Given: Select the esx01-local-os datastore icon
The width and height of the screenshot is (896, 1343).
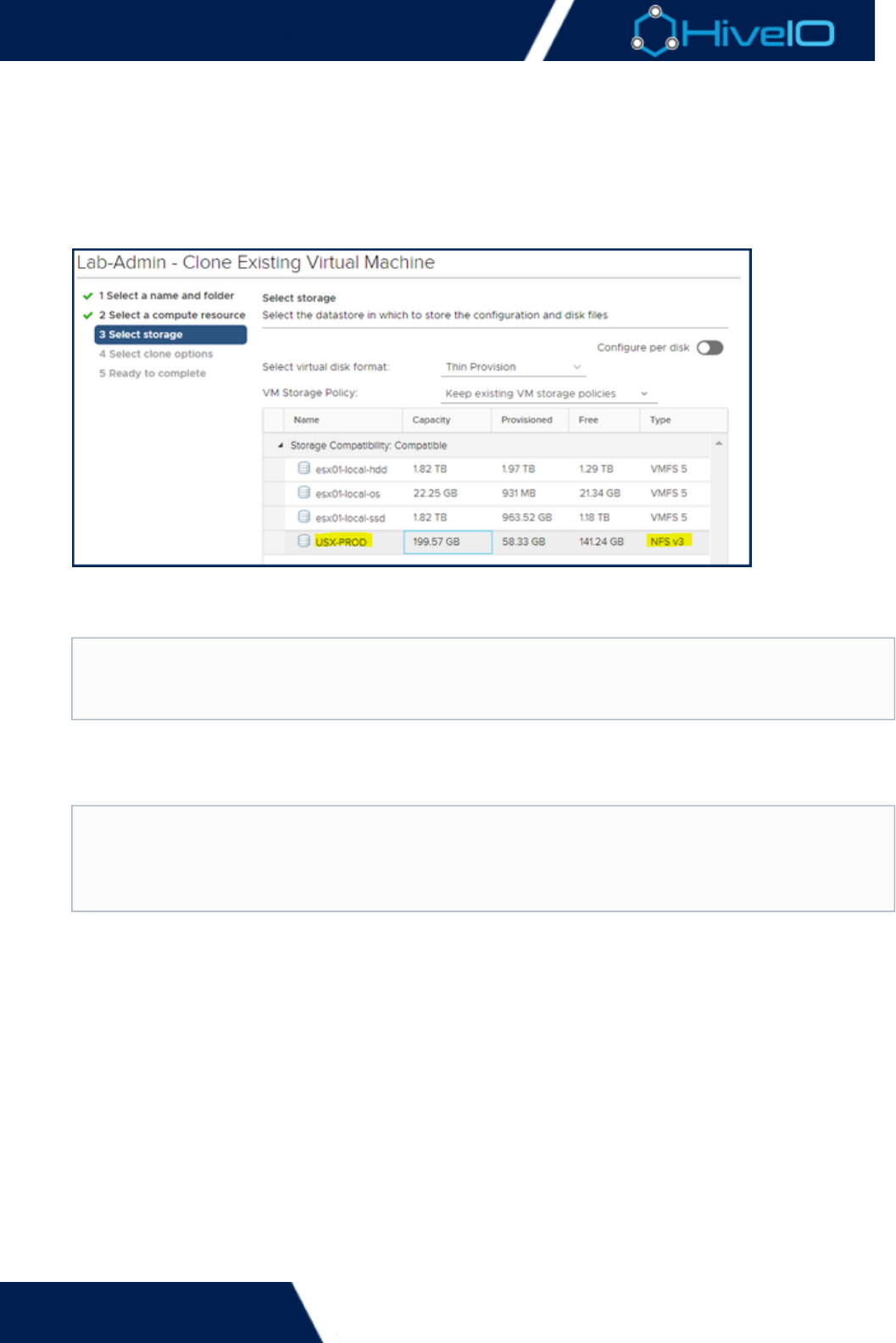Looking at the screenshot, I should pyautogui.click(x=303, y=493).
